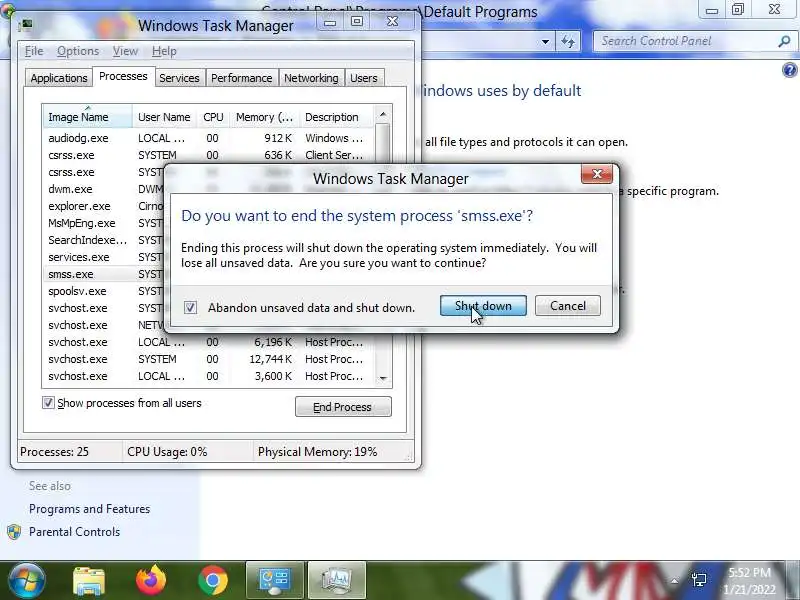Cancel the end process dialog
The height and width of the screenshot is (600, 800).
(x=567, y=306)
